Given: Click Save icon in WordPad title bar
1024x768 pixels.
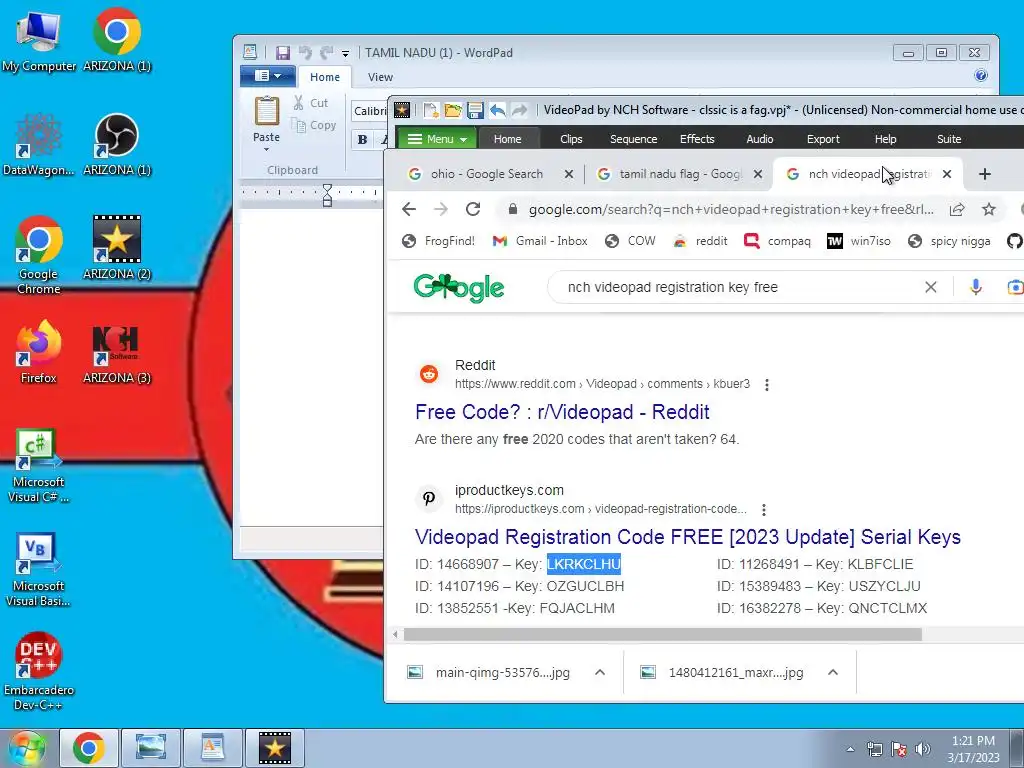Looking at the screenshot, I should (283, 53).
